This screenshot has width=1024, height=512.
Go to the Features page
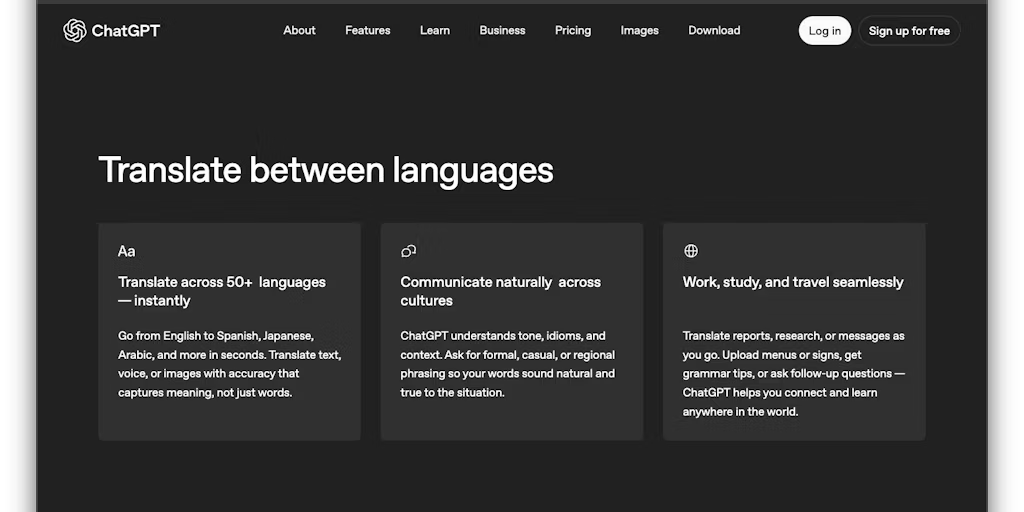pos(367,31)
